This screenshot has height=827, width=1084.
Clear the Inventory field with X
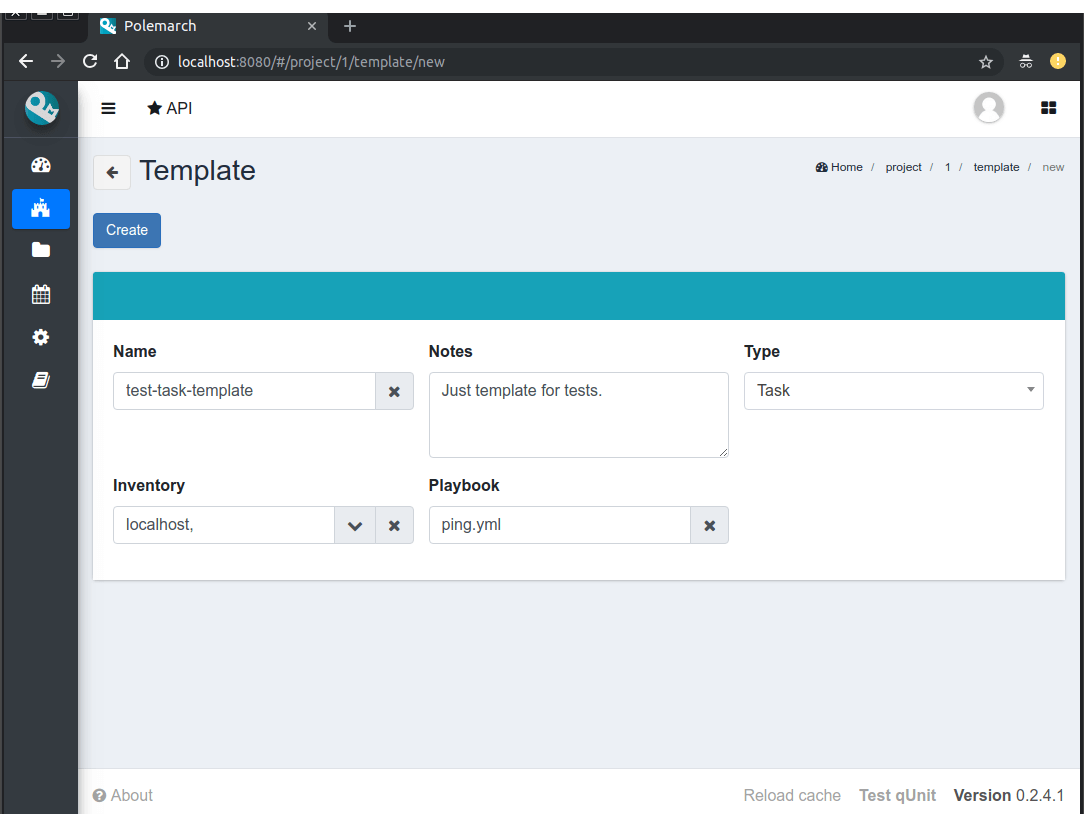click(394, 525)
